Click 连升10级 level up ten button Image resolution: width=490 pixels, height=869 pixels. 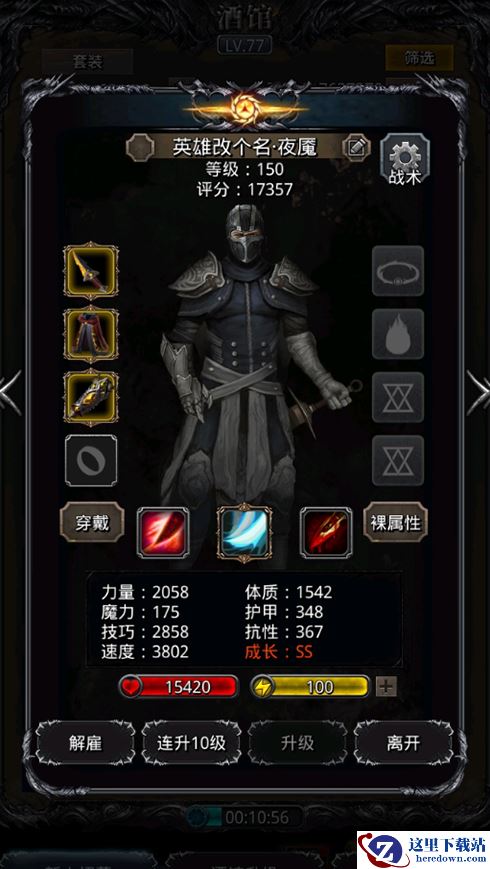[x=191, y=743]
